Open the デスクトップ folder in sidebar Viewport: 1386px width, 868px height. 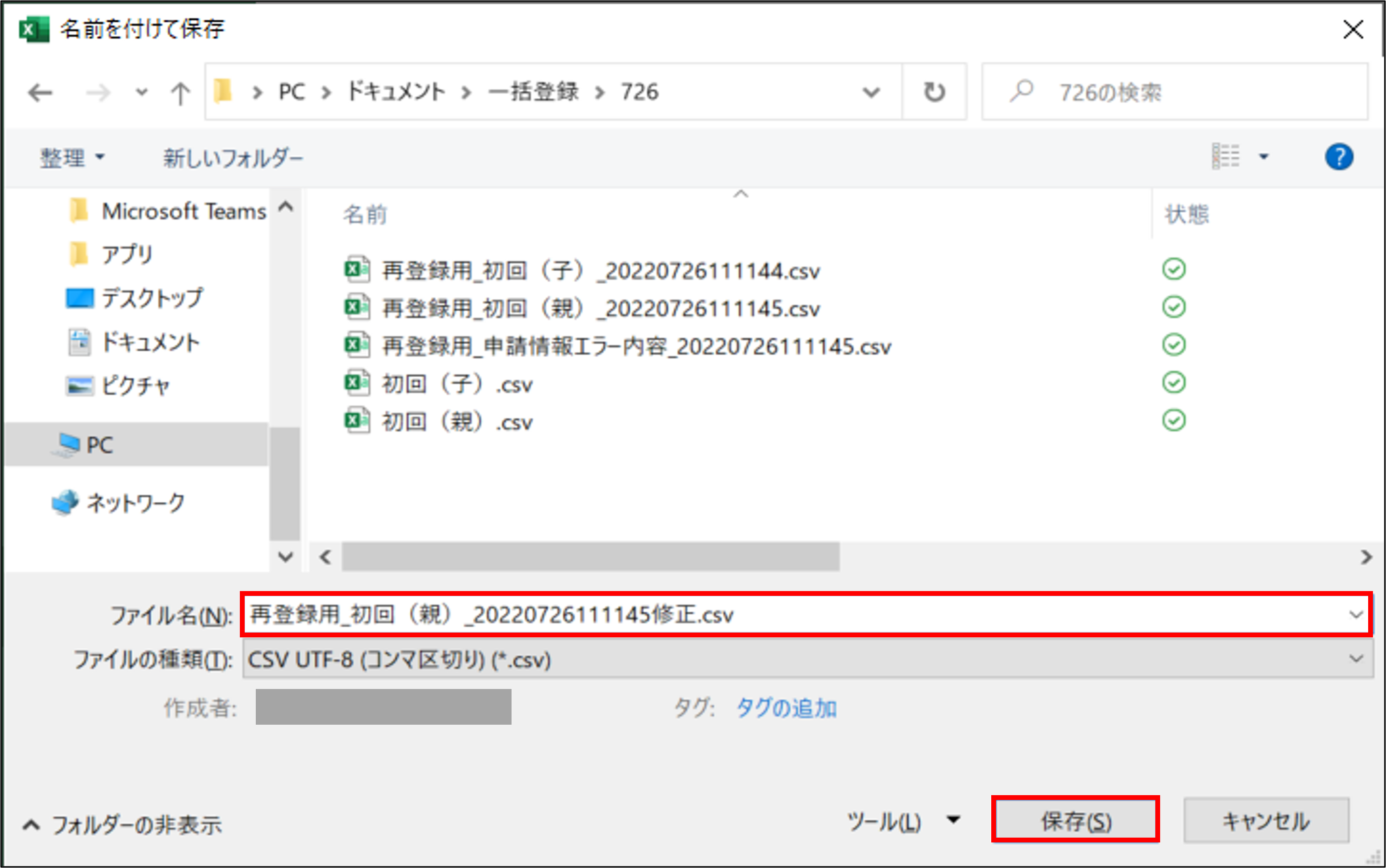tap(152, 298)
